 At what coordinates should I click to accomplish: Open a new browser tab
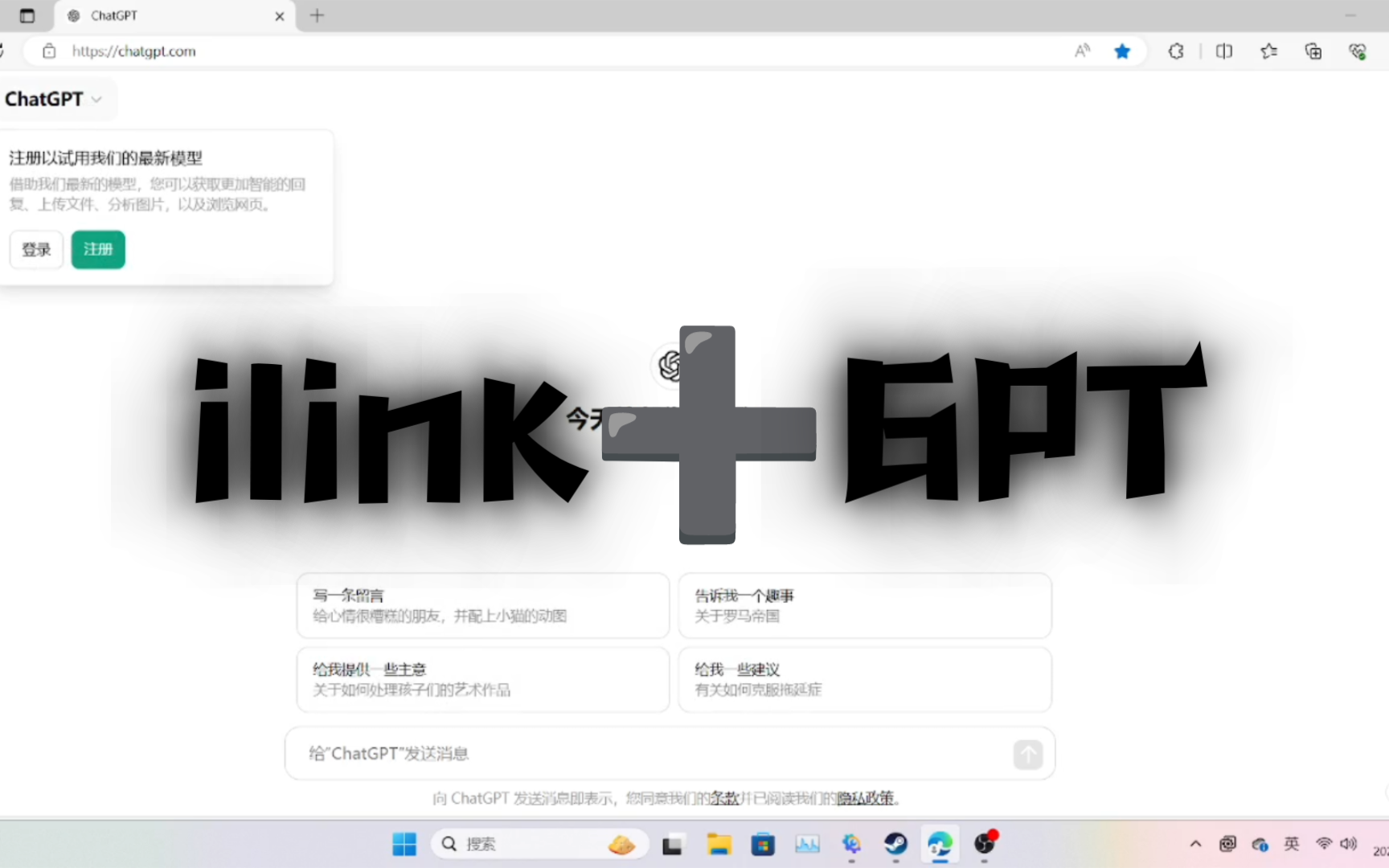point(318,15)
